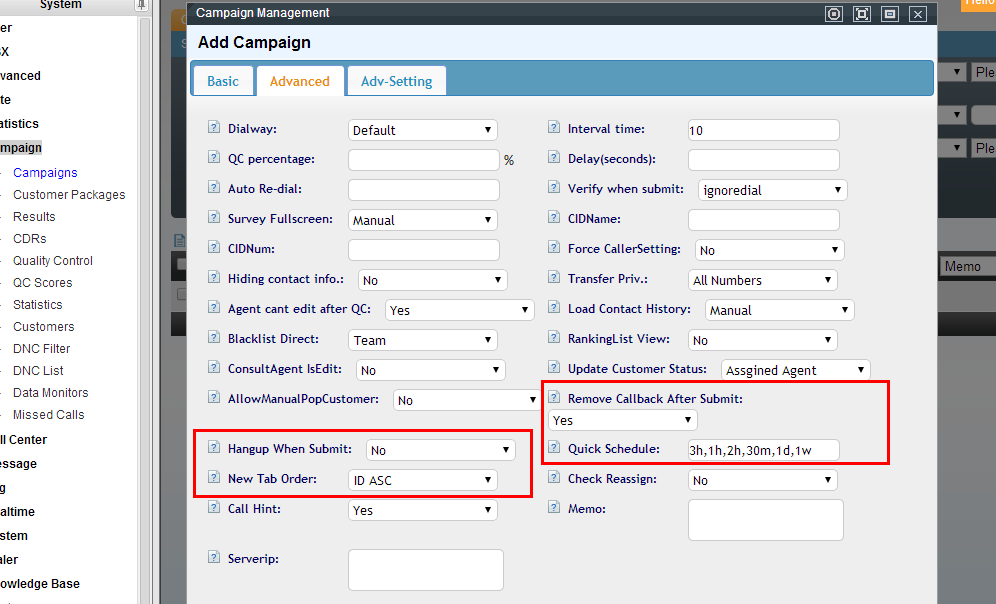Click the pin icon in System sidebar header
The width and height of the screenshot is (996, 604).
144,5
